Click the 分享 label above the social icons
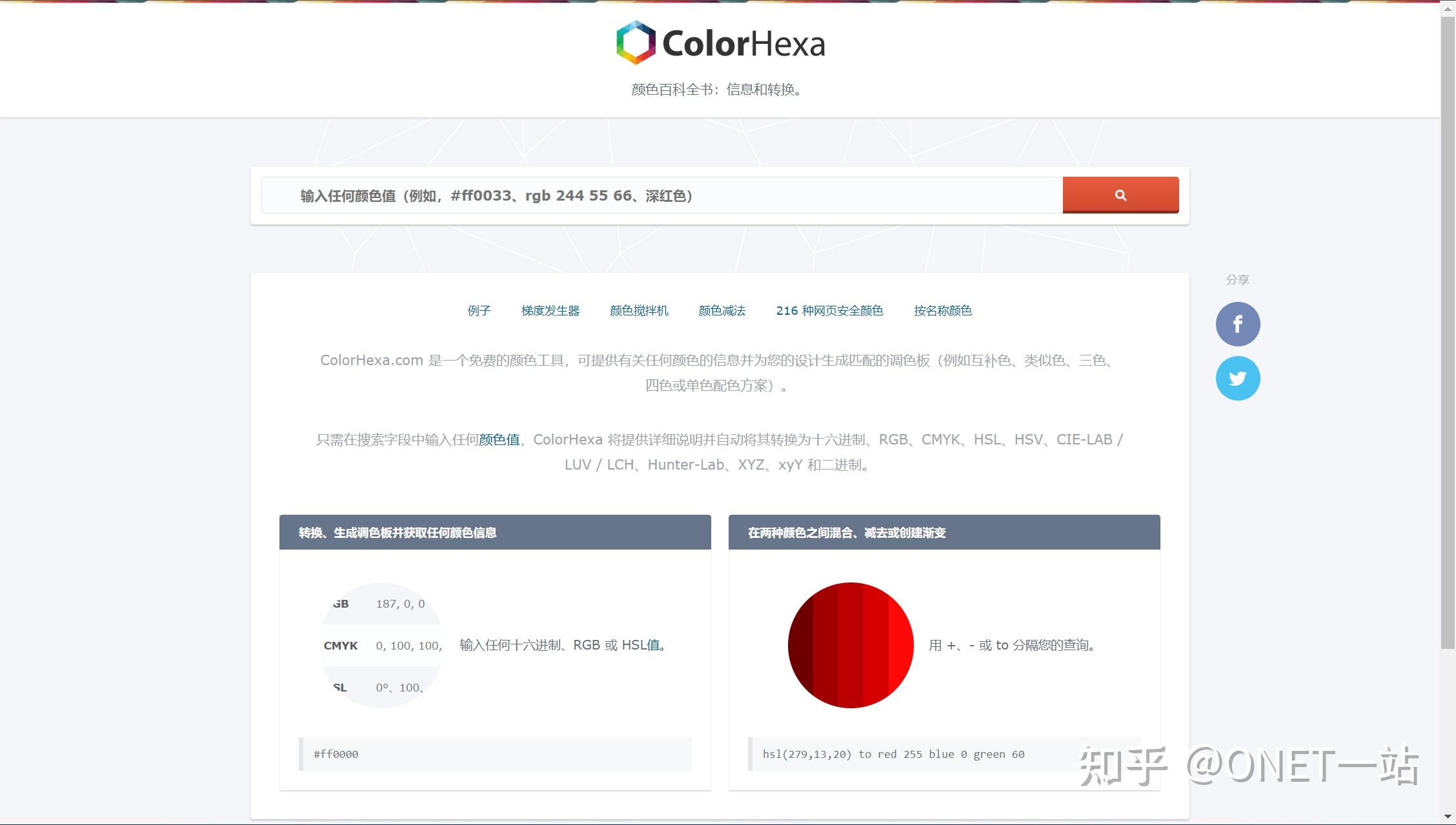Image resolution: width=1456 pixels, height=825 pixels. [x=1238, y=279]
